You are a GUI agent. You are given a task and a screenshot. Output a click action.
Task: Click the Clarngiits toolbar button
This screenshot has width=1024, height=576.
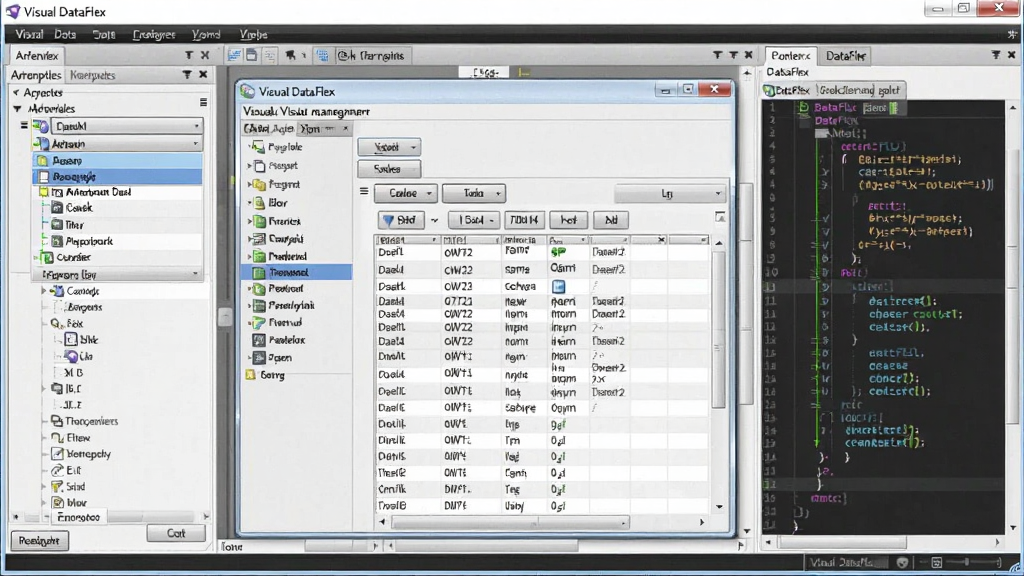click(x=372, y=56)
